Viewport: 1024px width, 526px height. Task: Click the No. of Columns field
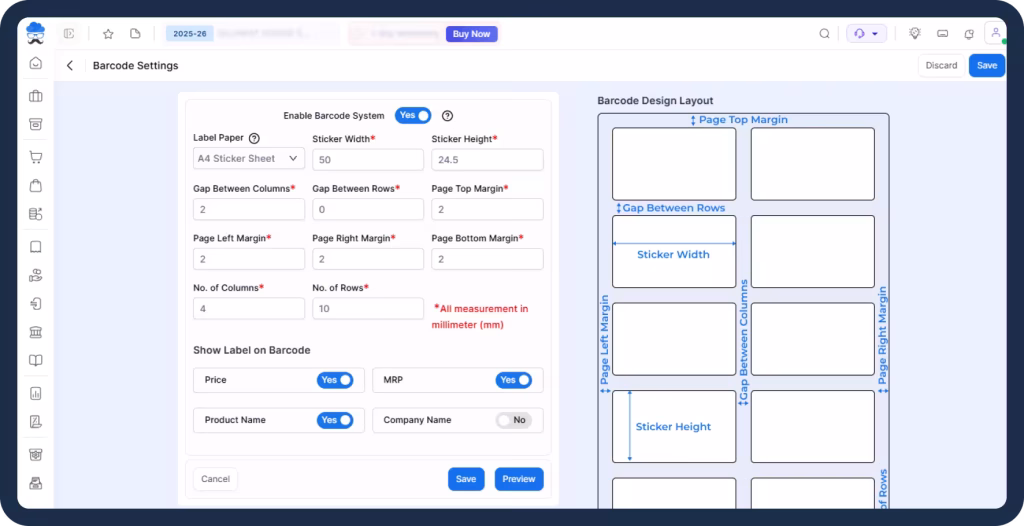pyautogui.click(x=249, y=308)
